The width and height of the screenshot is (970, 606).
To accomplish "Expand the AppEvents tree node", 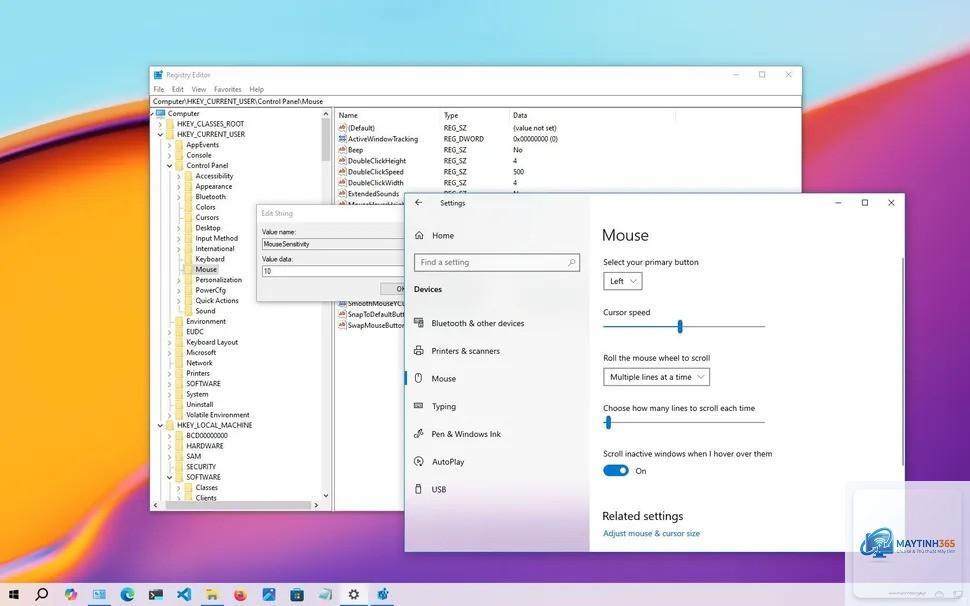I will tap(170, 145).
